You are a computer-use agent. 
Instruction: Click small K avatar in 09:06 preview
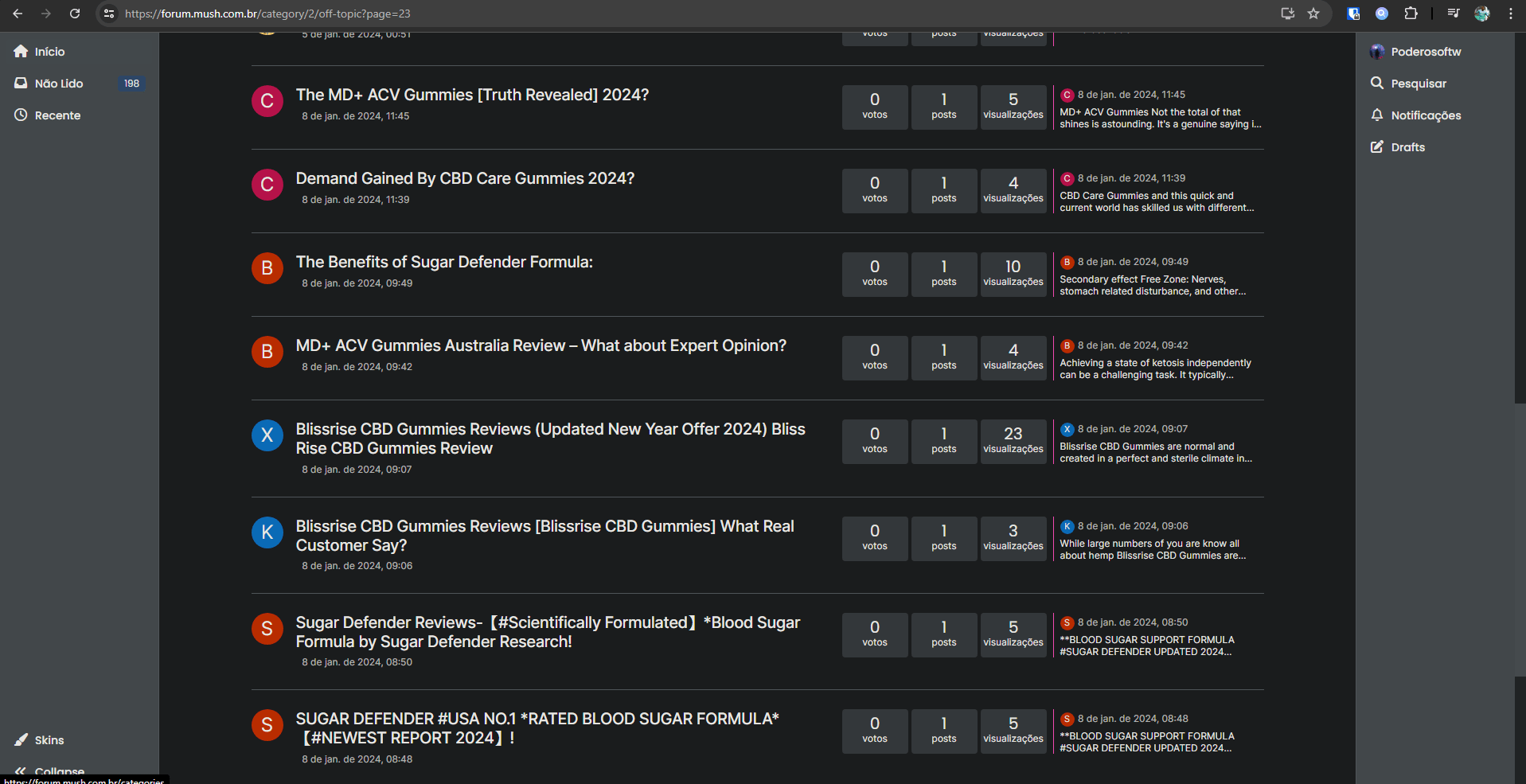click(1067, 526)
